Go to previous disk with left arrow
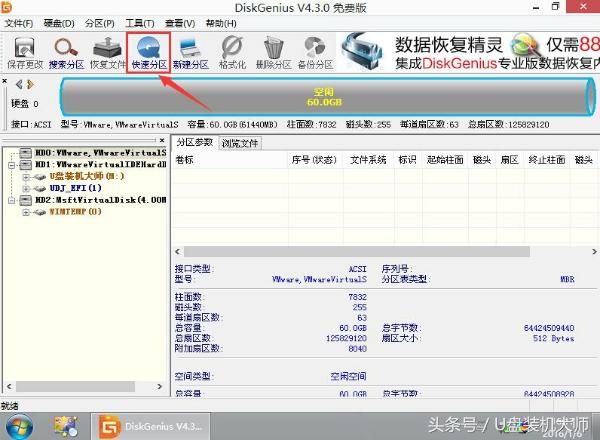The height and width of the screenshot is (440, 600). click(x=18, y=84)
